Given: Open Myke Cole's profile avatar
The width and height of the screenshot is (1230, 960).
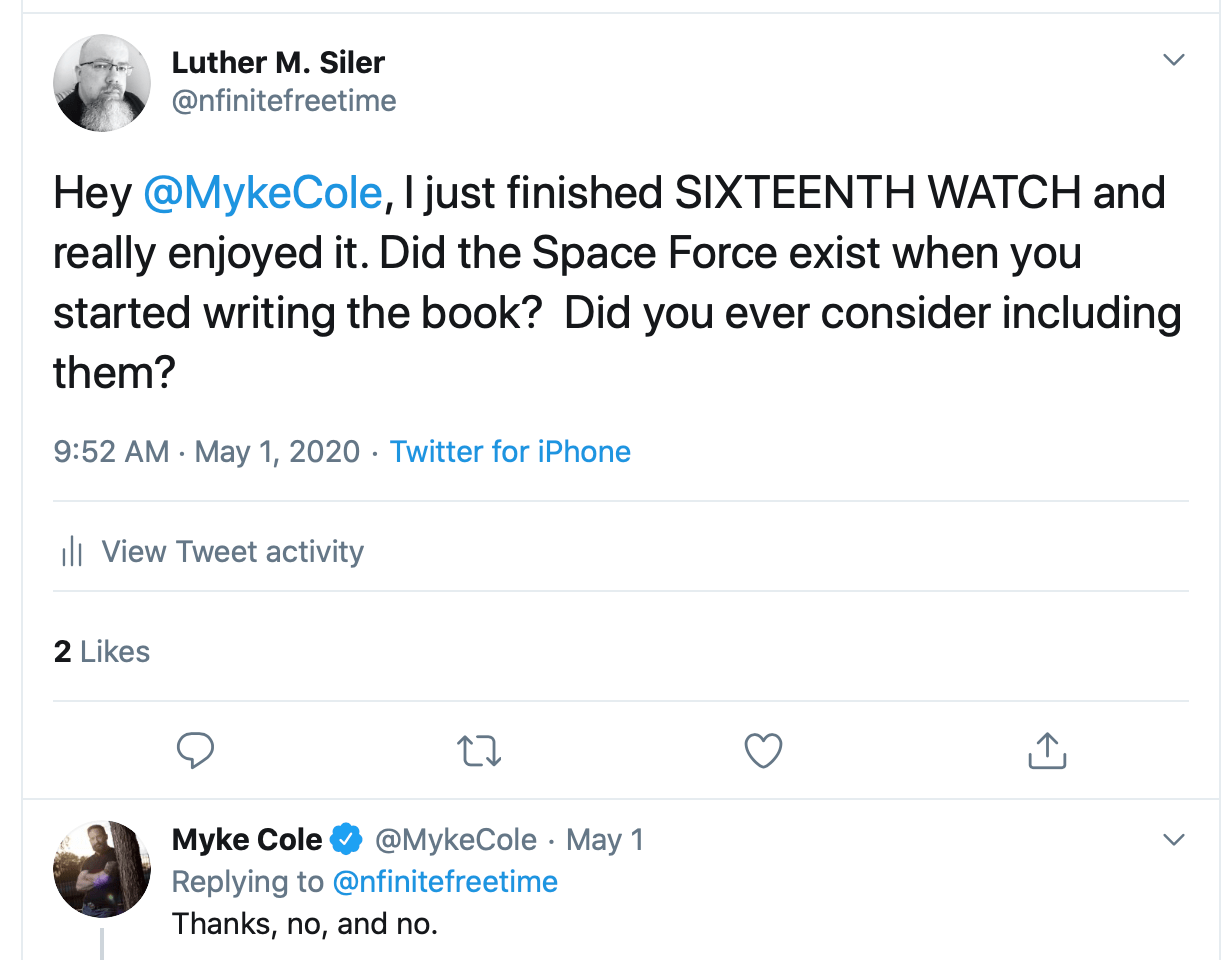Looking at the screenshot, I should pos(101,869).
